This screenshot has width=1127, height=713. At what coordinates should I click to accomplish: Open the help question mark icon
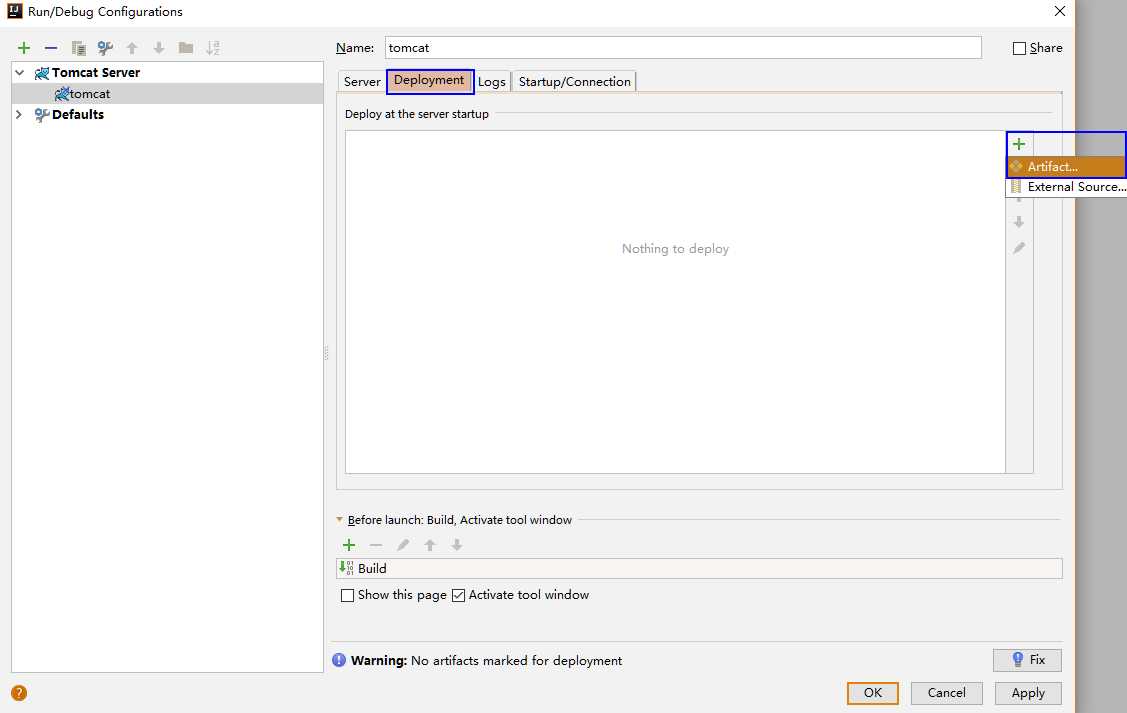[19, 693]
